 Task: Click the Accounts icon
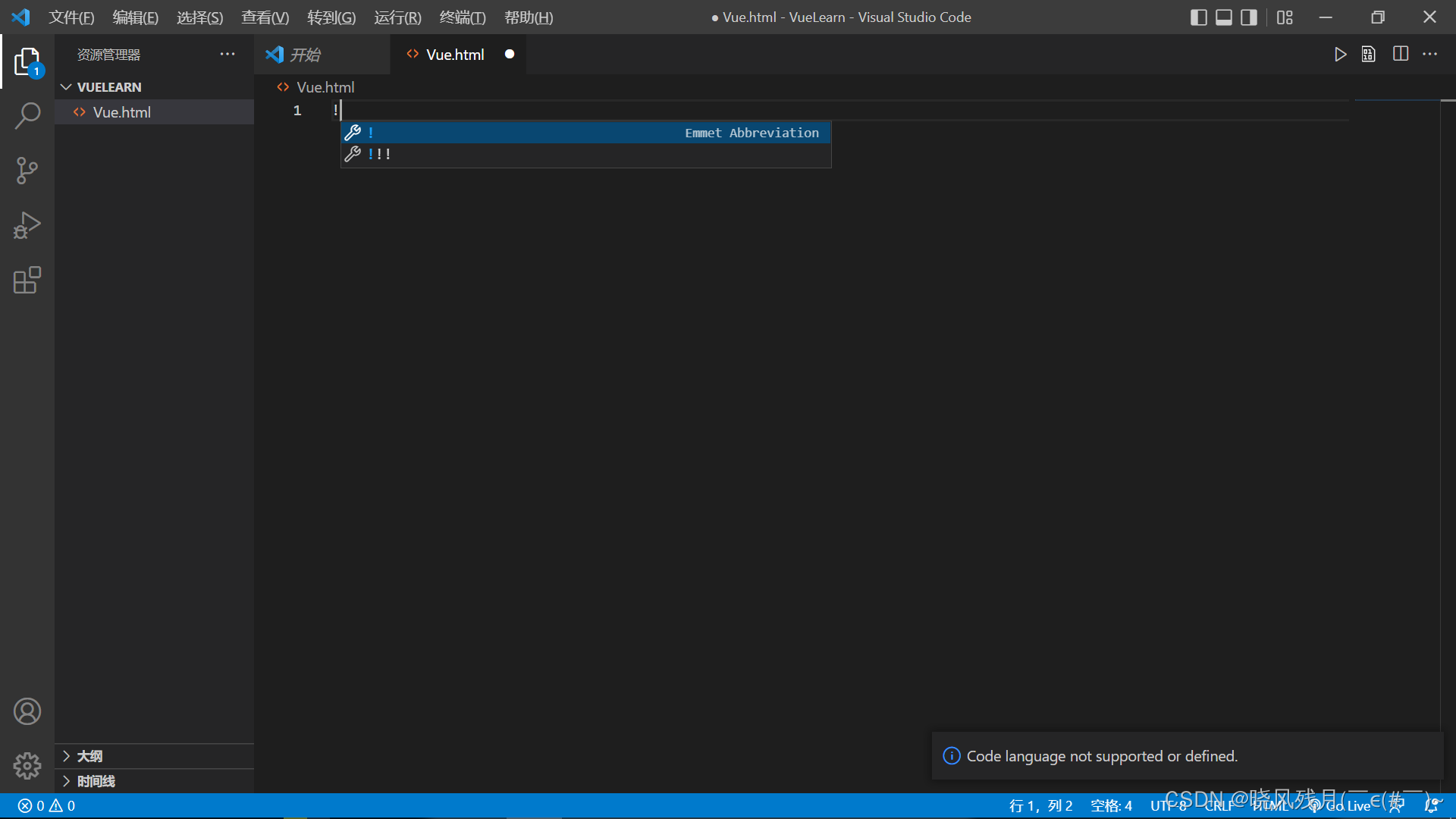27,711
